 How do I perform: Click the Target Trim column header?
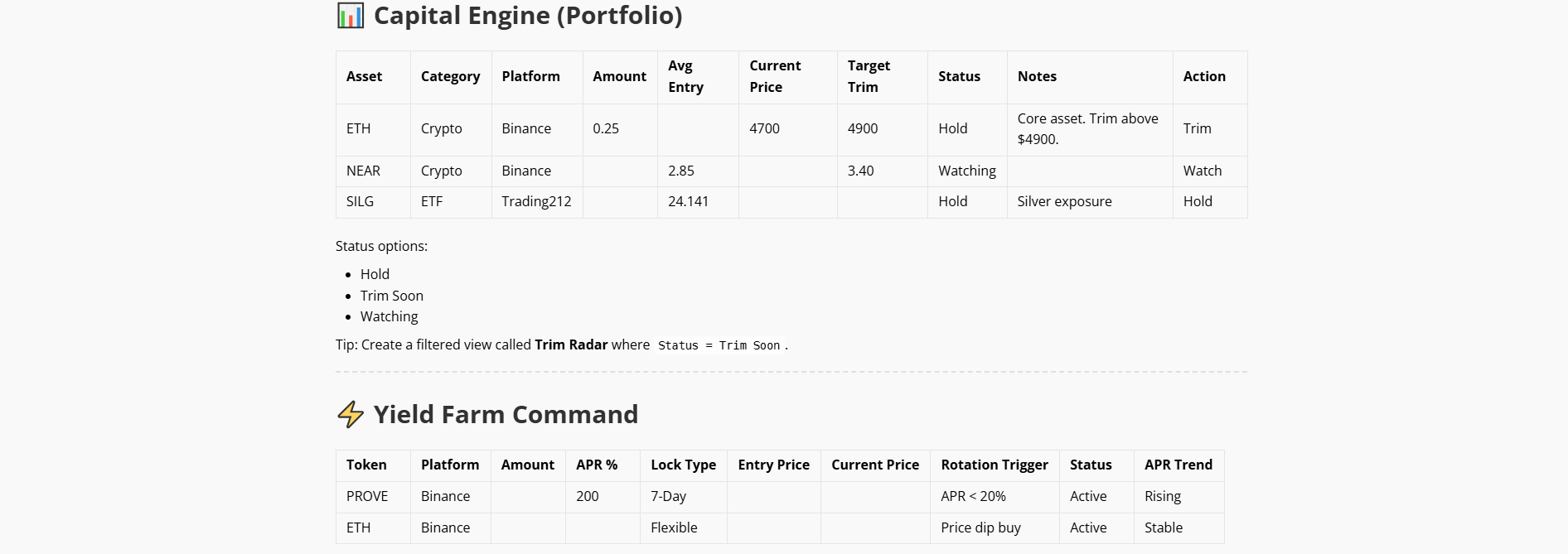(882, 77)
